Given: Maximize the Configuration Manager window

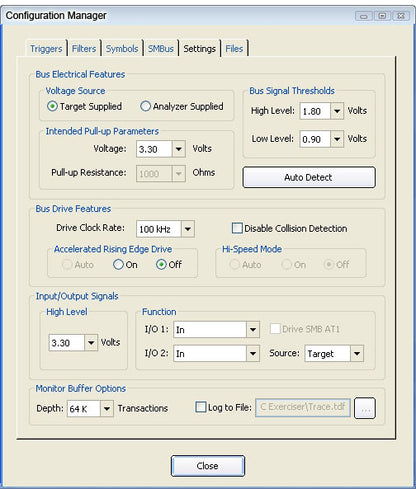Looking at the screenshot, I should 382,16.
